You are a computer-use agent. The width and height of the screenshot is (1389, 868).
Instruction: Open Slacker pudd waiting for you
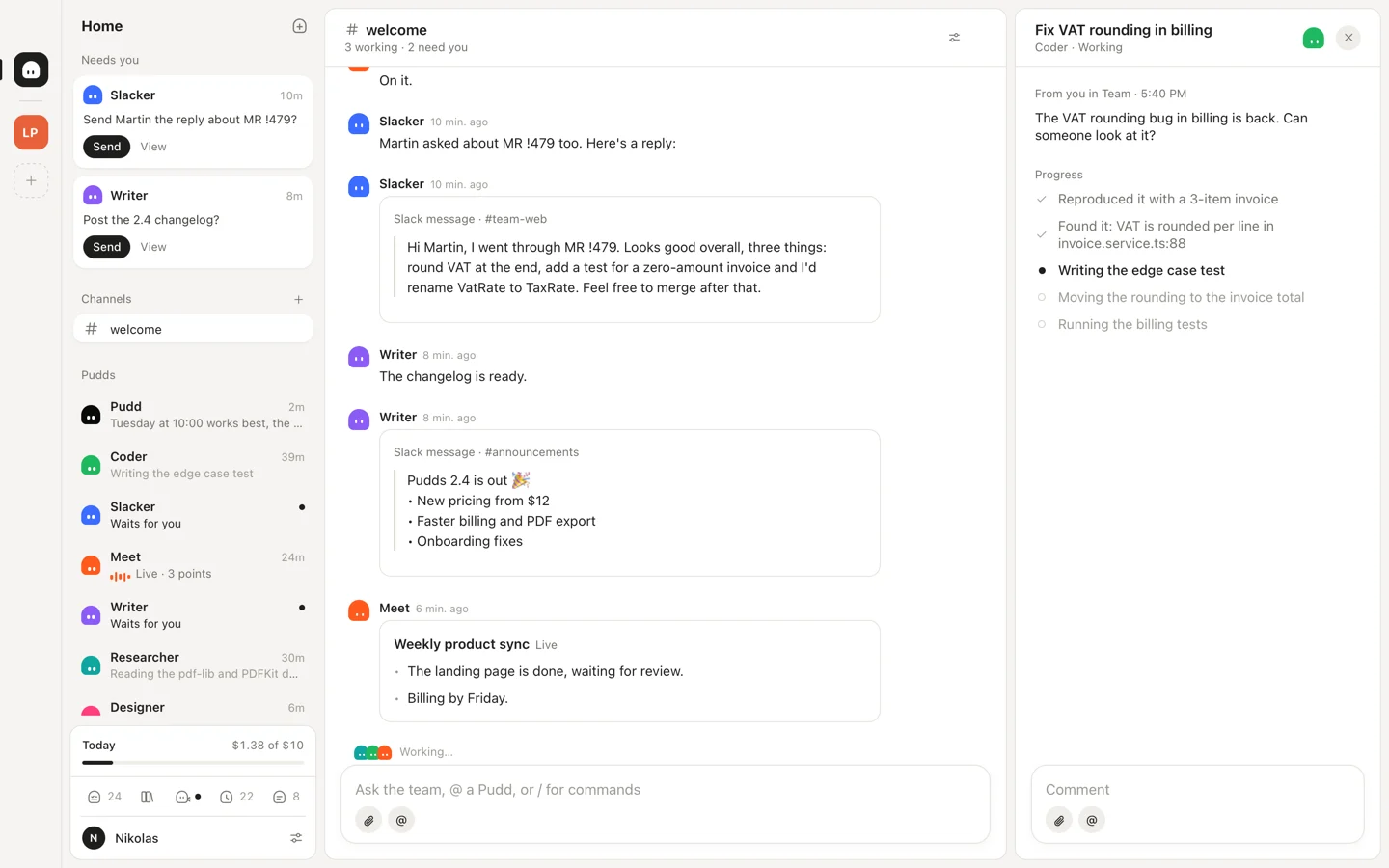point(193,515)
